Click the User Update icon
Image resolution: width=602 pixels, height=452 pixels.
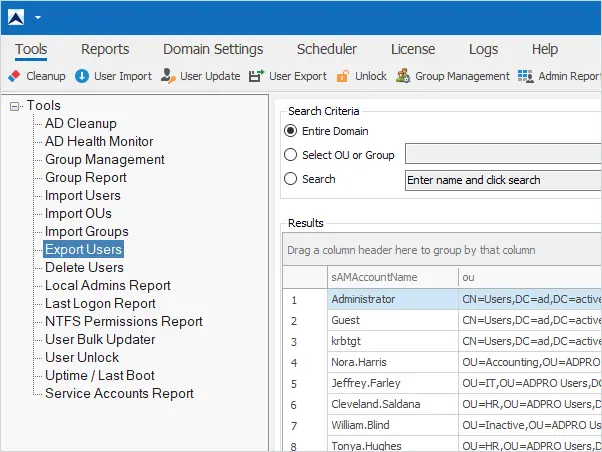coord(168,76)
